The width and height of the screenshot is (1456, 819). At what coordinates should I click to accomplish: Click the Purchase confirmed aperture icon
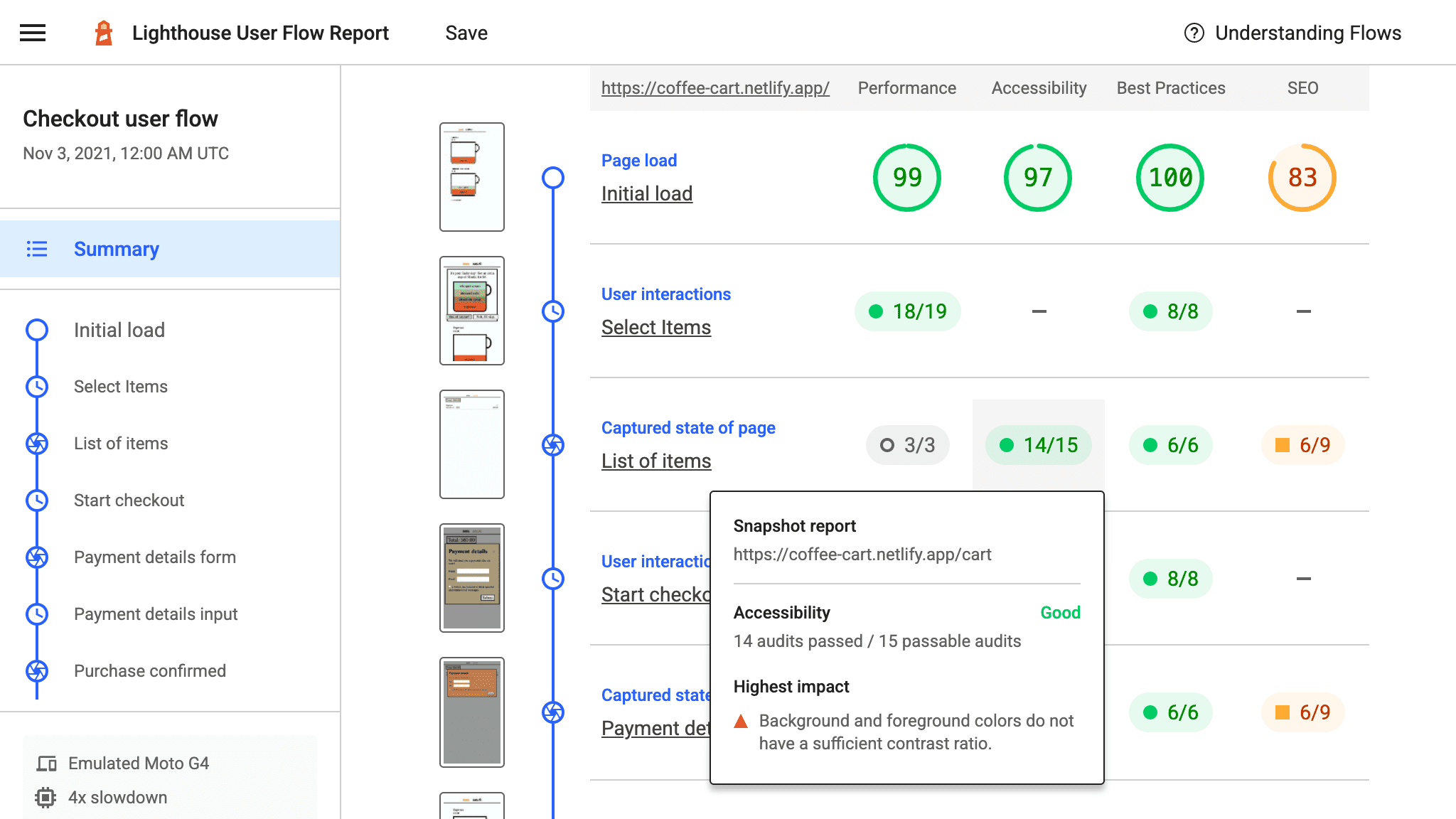(x=37, y=670)
